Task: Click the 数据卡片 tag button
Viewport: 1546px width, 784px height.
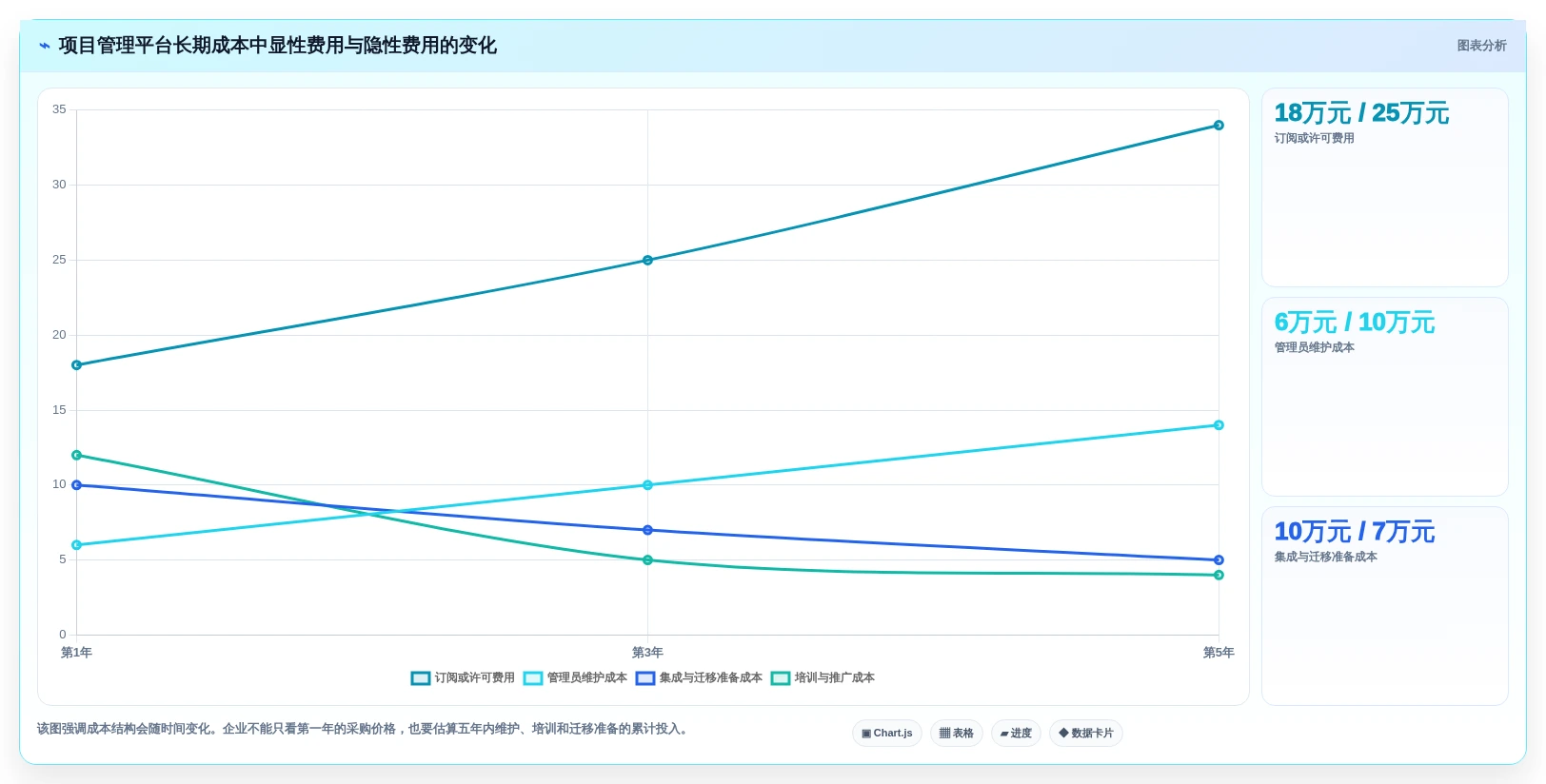Action: tap(1086, 734)
